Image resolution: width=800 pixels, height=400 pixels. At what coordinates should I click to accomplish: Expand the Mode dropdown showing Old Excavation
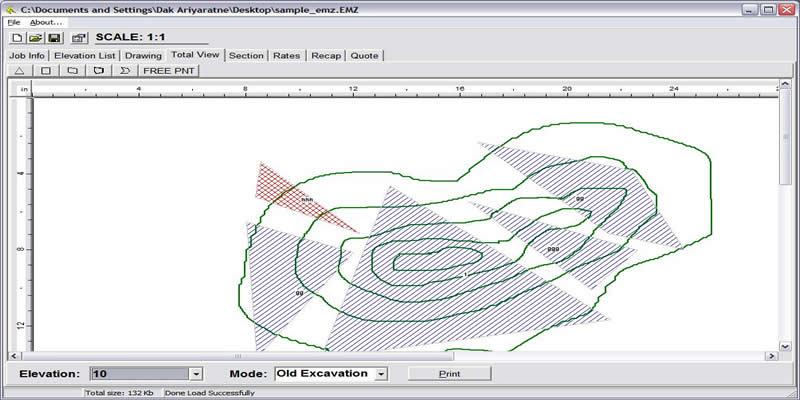[381, 374]
